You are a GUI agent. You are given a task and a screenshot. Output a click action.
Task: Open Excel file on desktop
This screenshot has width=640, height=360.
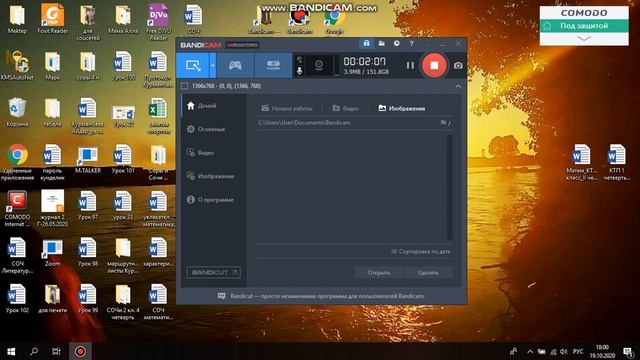coord(158,116)
